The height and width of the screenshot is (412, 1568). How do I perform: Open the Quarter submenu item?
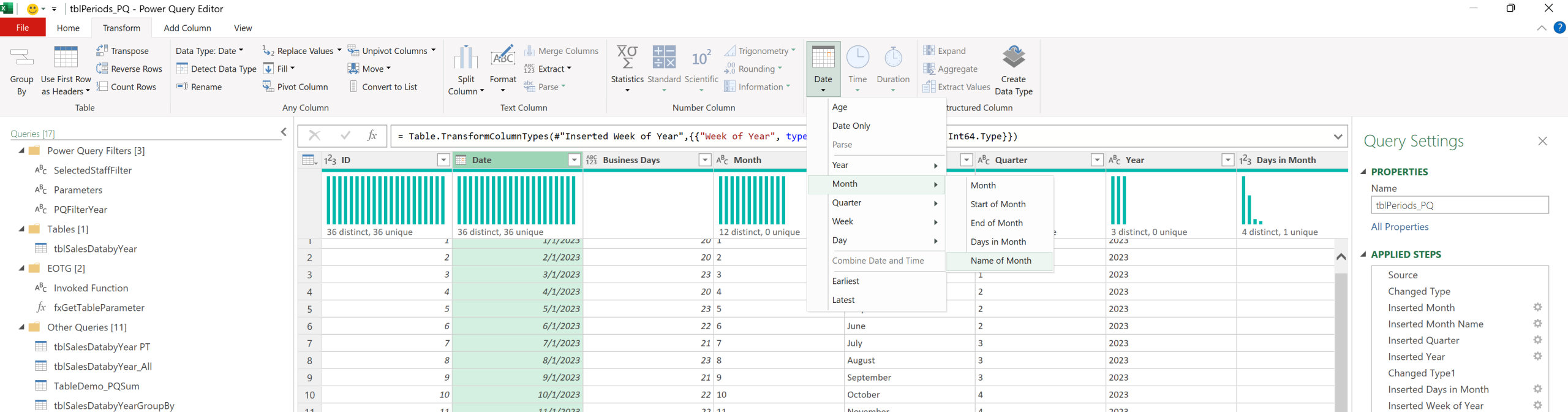tap(876, 203)
